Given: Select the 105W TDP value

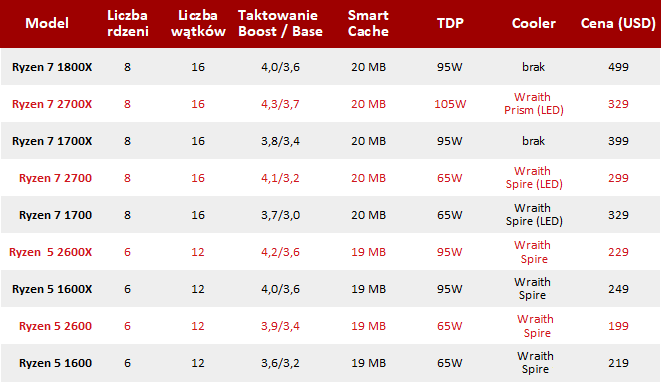Looking at the screenshot, I should [x=450, y=104].
